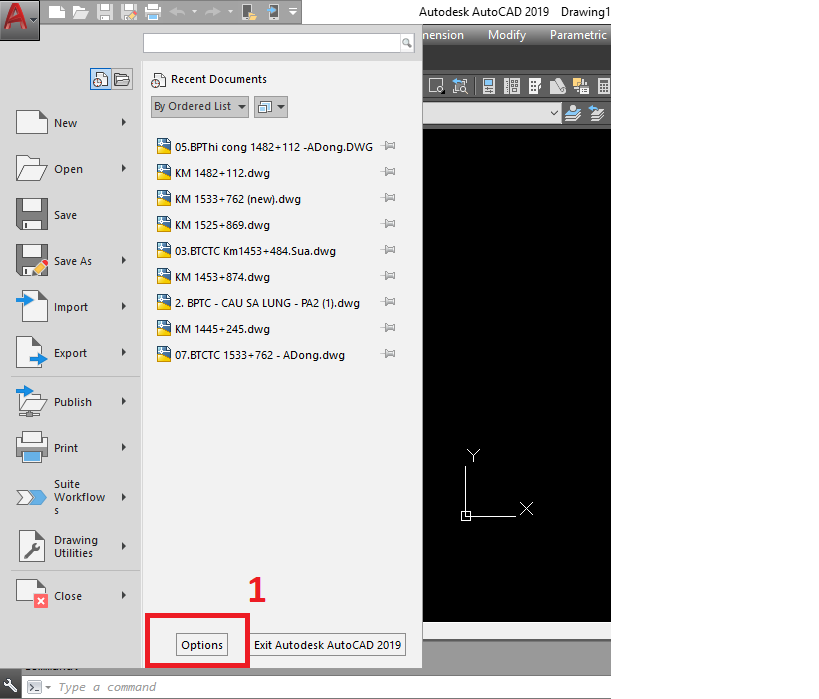The width and height of the screenshot is (819, 699).
Task: Open the icon display size dropdown
Action: [271, 107]
